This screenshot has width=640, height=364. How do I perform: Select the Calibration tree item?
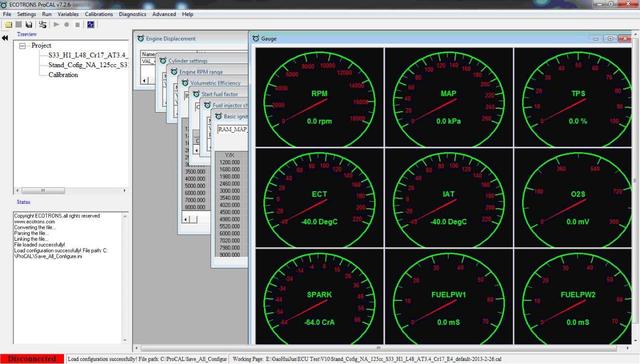[63, 75]
